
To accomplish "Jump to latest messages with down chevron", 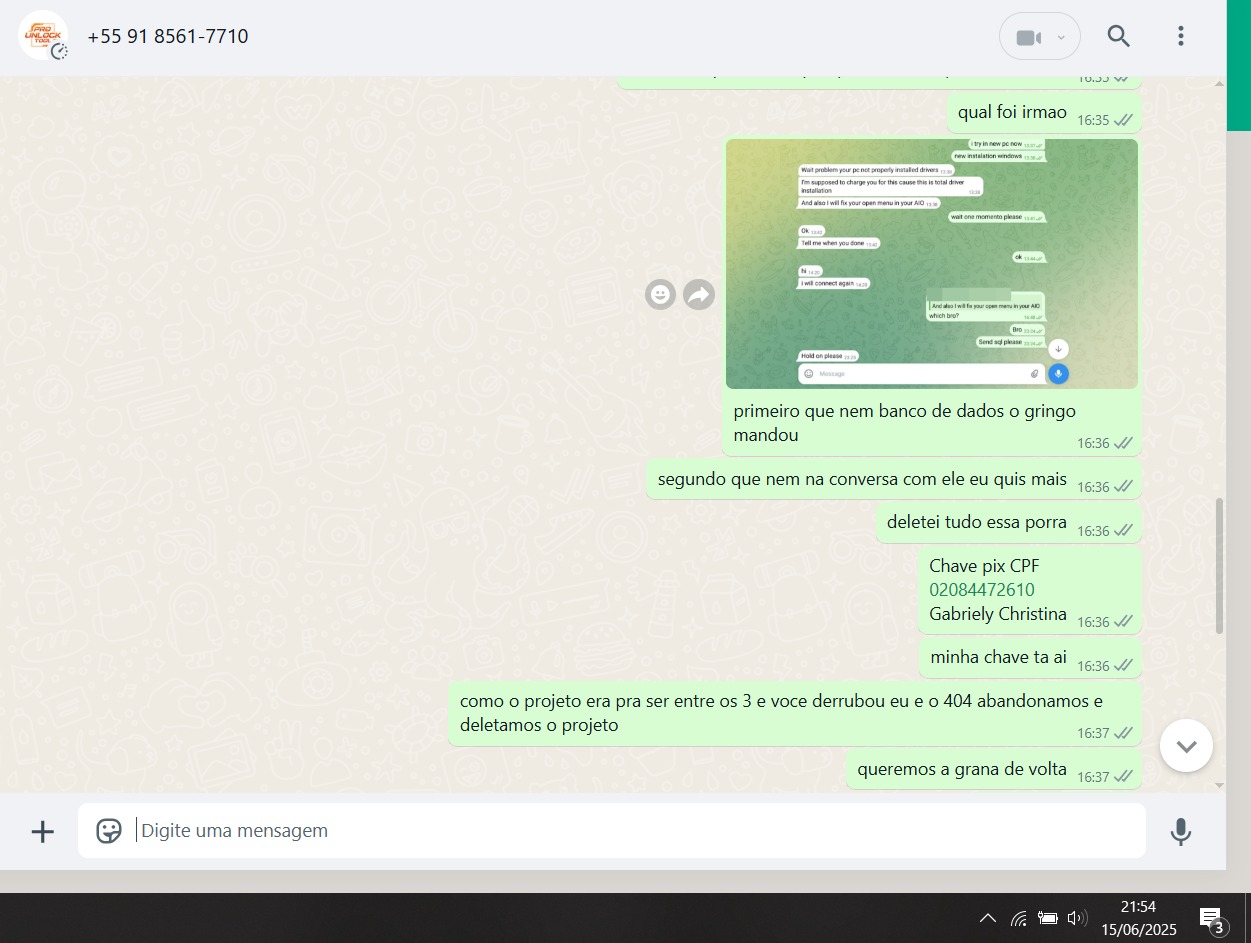I will point(1186,746).
